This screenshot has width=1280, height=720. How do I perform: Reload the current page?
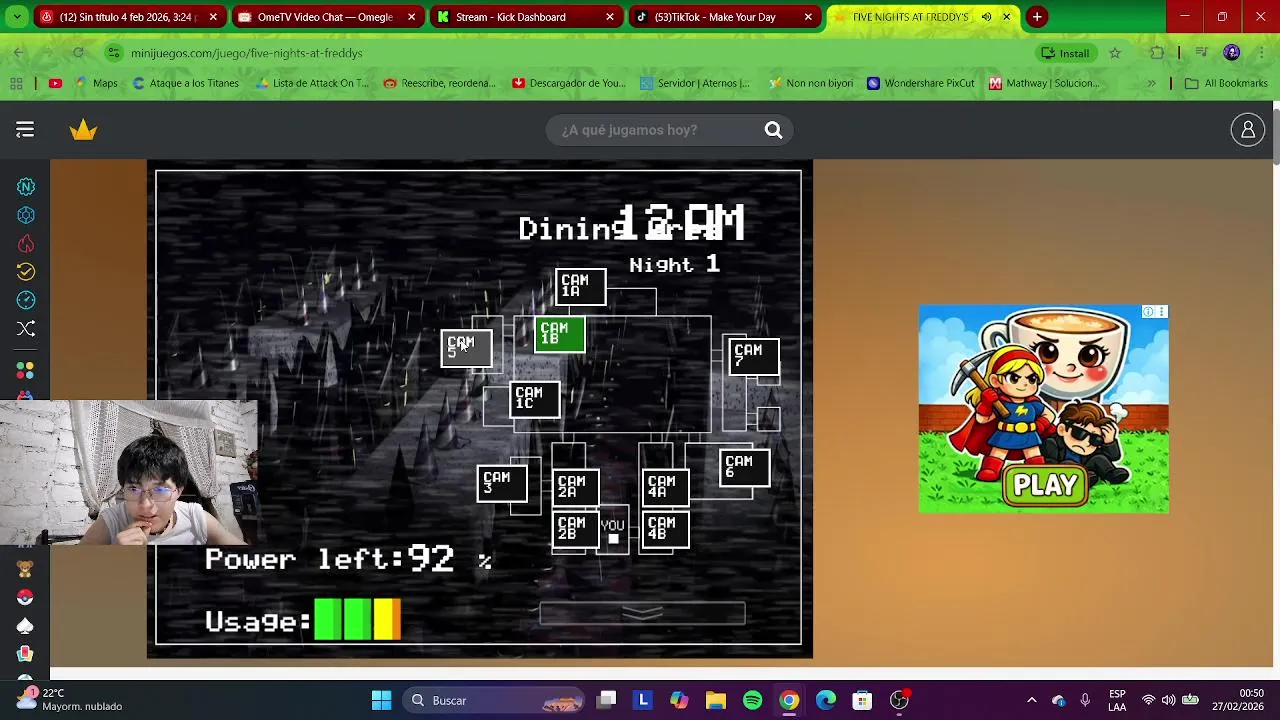pos(78,53)
